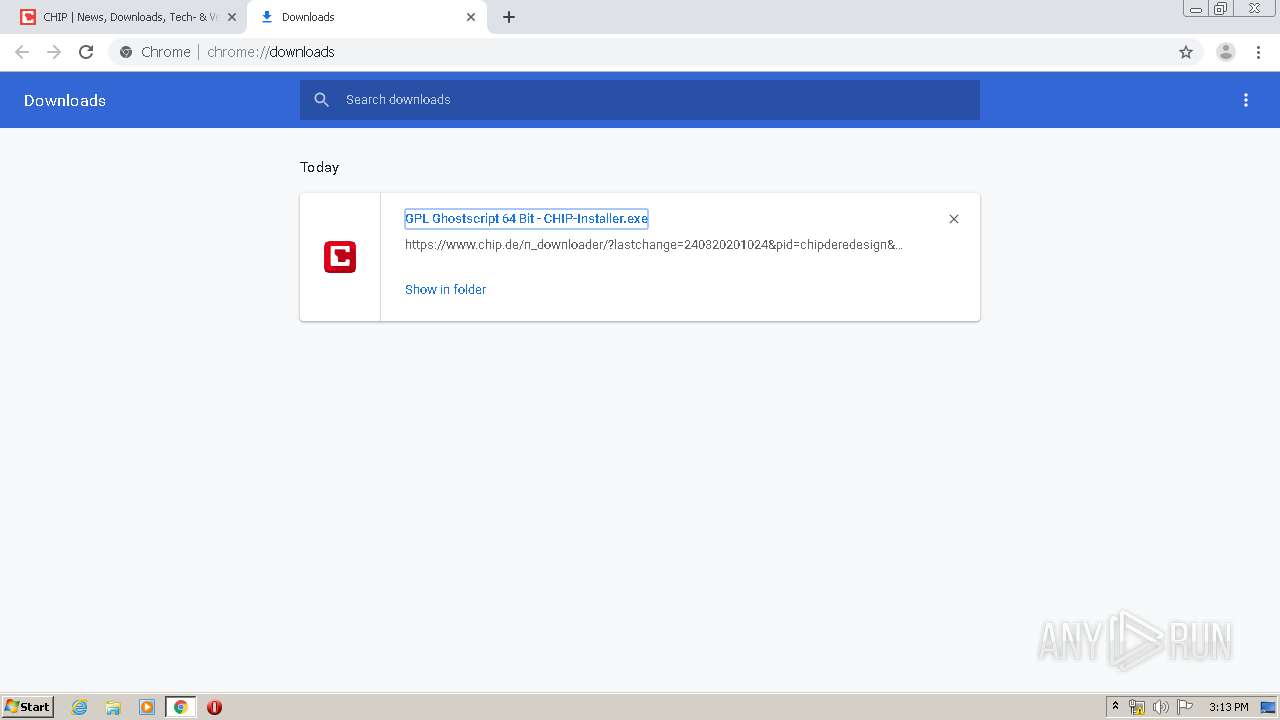1280x720 pixels.
Task: Click the Search downloads field
Action: coord(640,100)
